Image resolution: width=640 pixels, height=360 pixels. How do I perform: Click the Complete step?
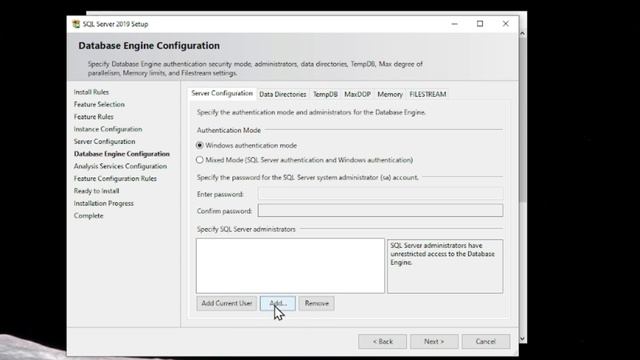(89, 216)
